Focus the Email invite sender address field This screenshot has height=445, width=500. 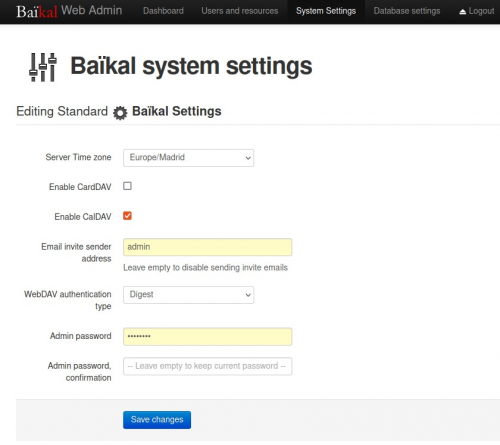208,247
